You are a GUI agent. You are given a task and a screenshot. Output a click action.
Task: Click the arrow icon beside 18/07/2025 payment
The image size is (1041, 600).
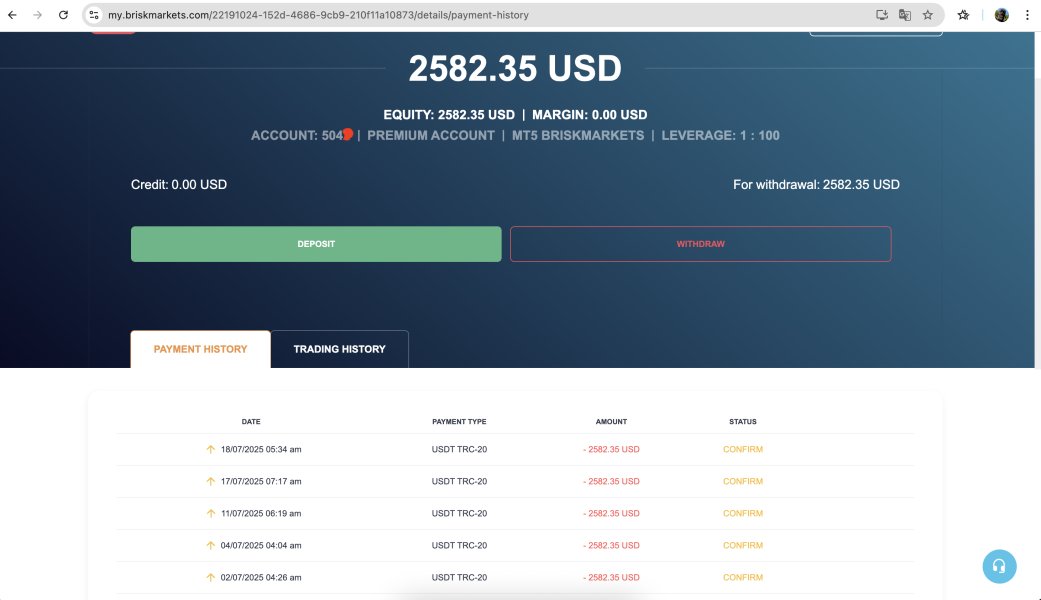(210, 449)
